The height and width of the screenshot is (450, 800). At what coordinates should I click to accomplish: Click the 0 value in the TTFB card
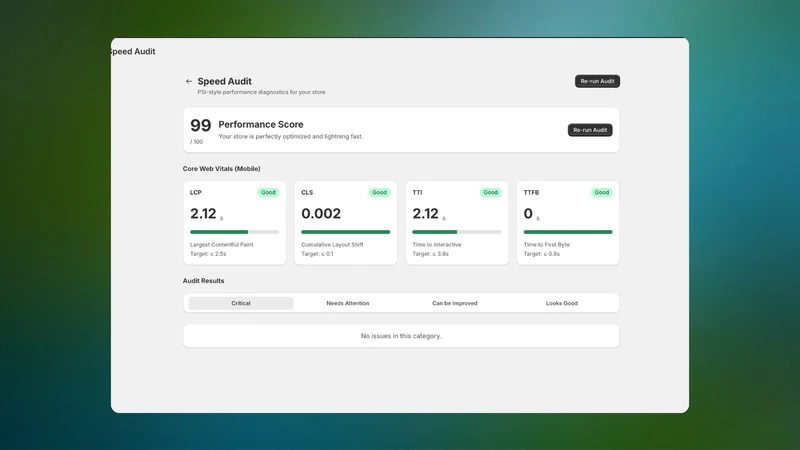click(528, 213)
